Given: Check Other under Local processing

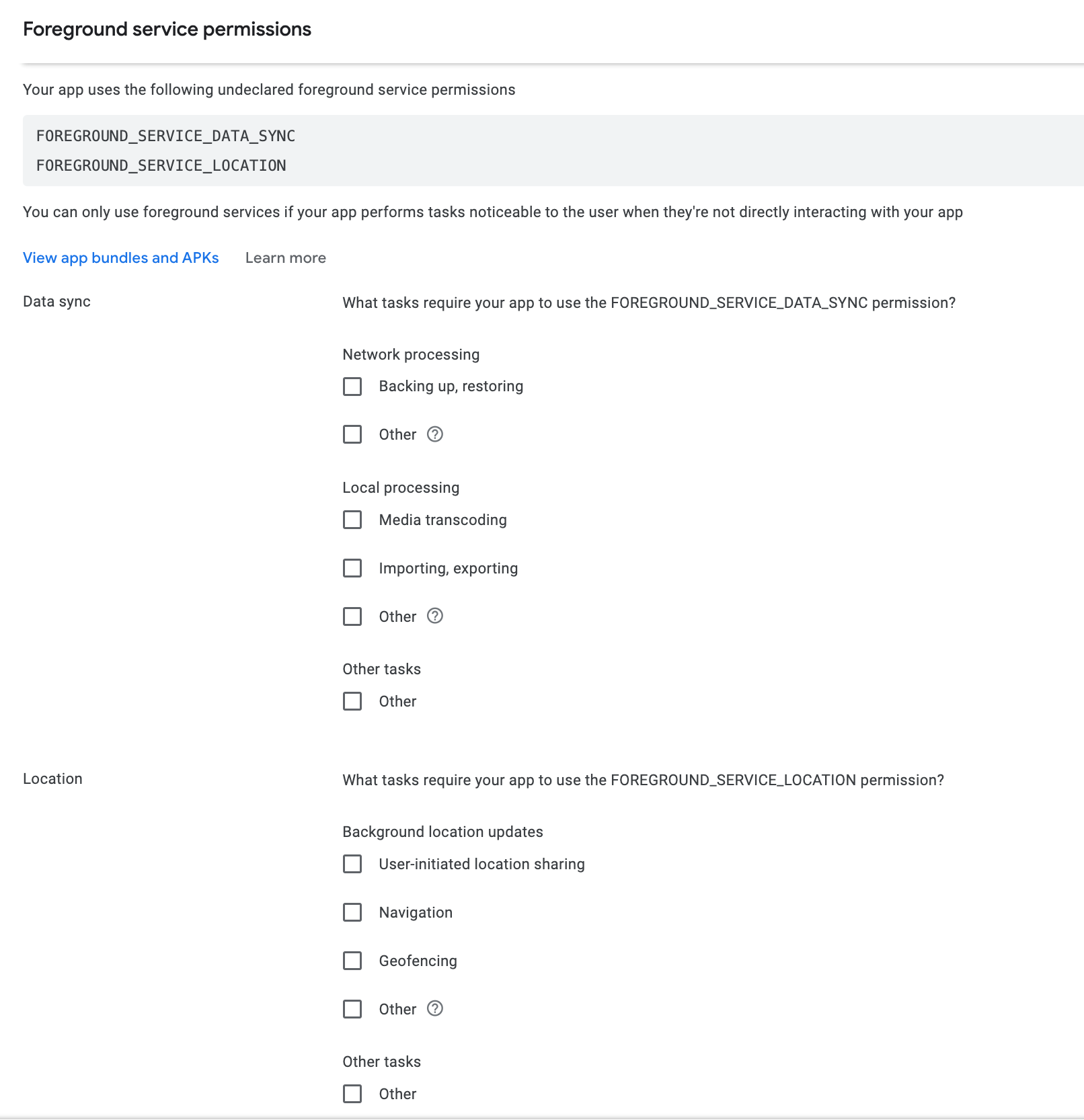Looking at the screenshot, I should click(352, 616).
